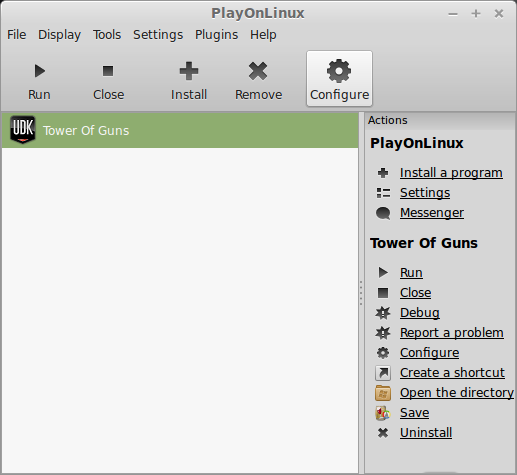Click Run link under Tower Of Guns
Viewport: 517px width, 475px height.
[x=411, y=273]
